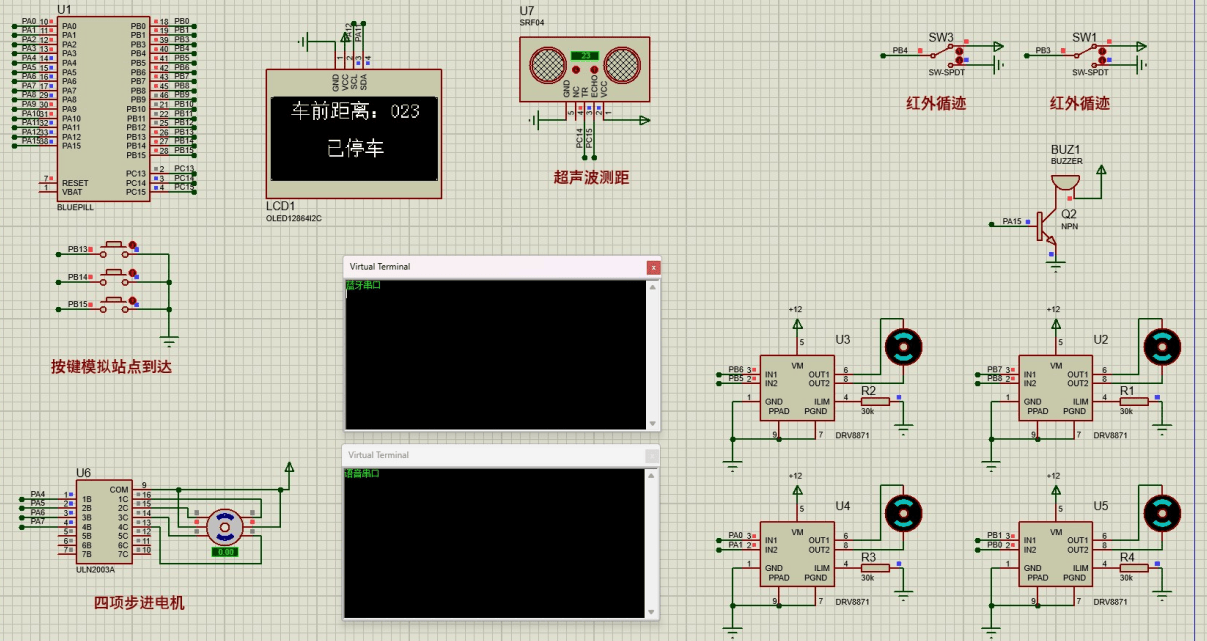The image size is (1207, 641).
Task: Click the BUZ1 buzzer component
Action: click(1064, 182)
